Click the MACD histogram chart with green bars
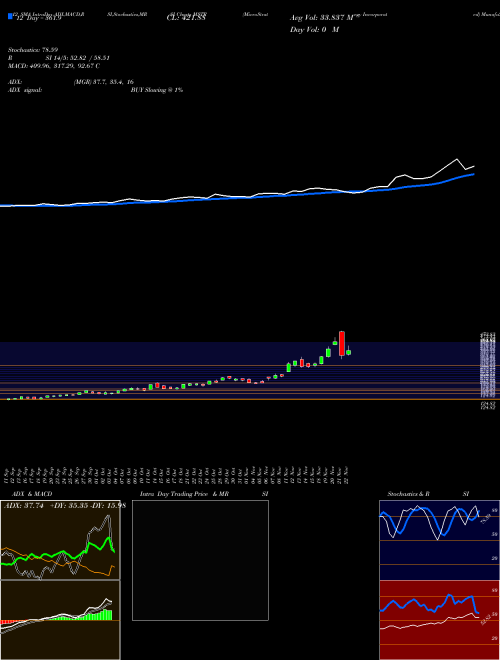 click(60, 620)
